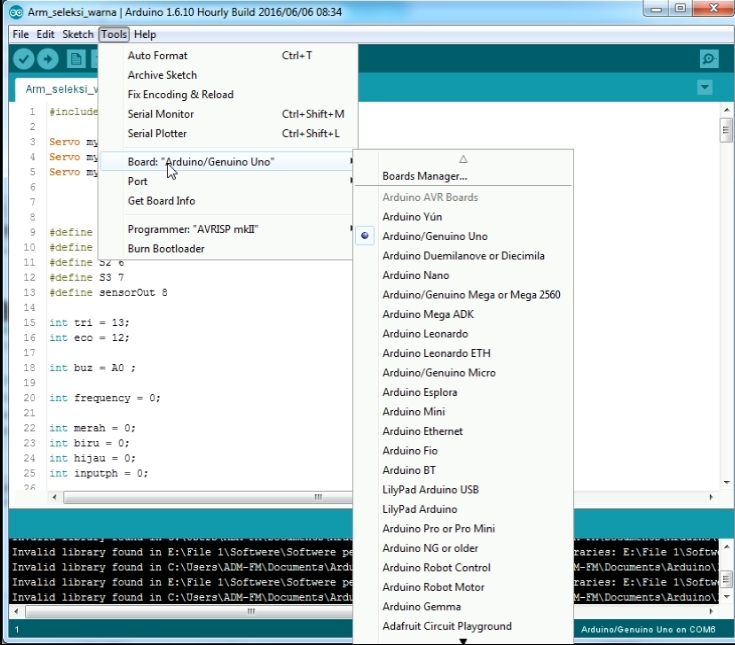This screenshot has width=735, height=645.
Task: Open the Serial Monitor magnifier icon
Action: [709, 59]
